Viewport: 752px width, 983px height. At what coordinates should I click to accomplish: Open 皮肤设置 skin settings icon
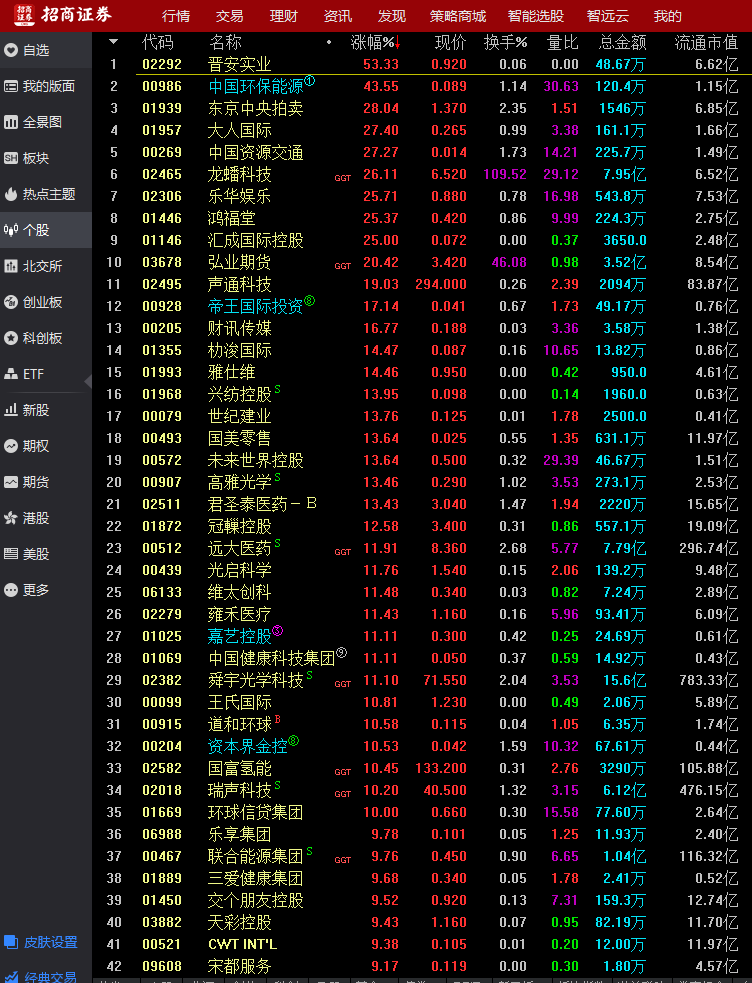pyautogui.click(x=11, y=942)
